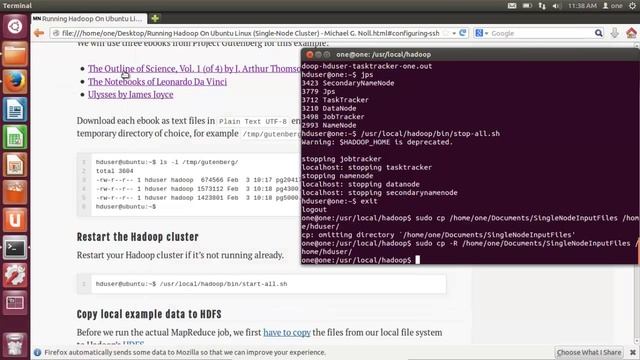This screenshot has height=360, width=640.
Task: Open the network indicator menu
Action: coord(542,6)
